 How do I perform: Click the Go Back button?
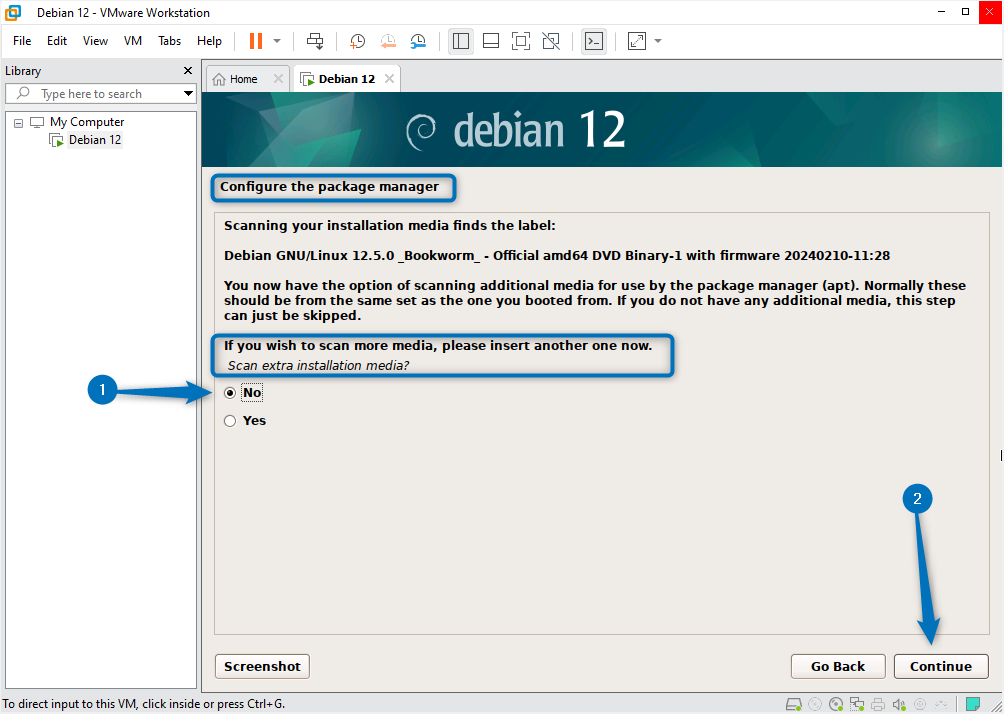tap(838, 666)
